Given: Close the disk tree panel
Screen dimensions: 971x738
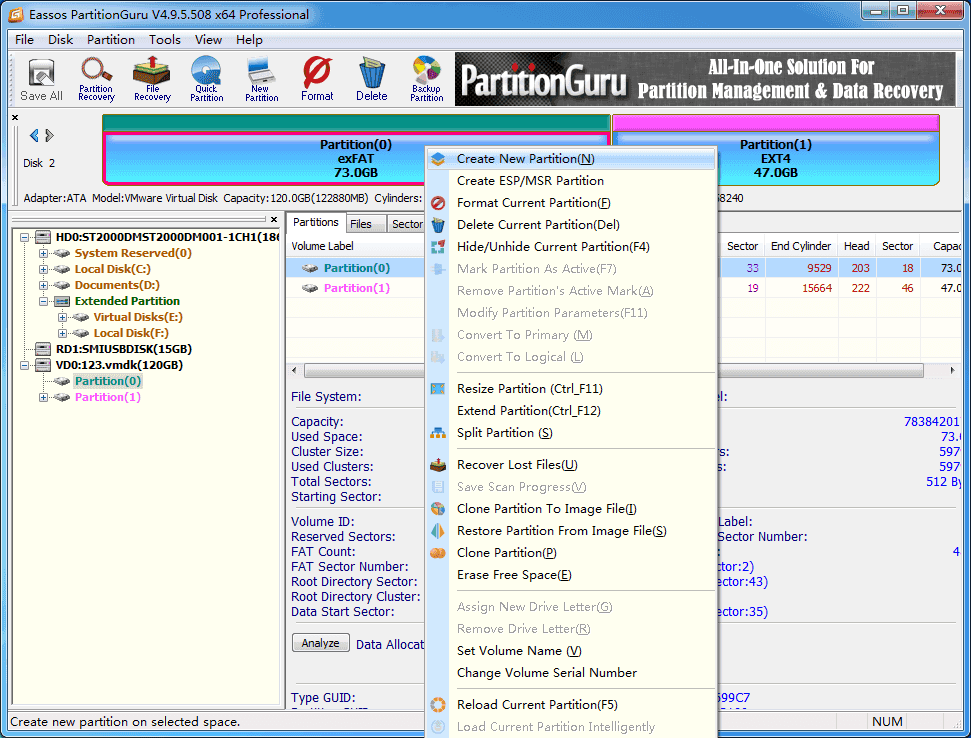Looking at the screenshot, I should point(274,219).
